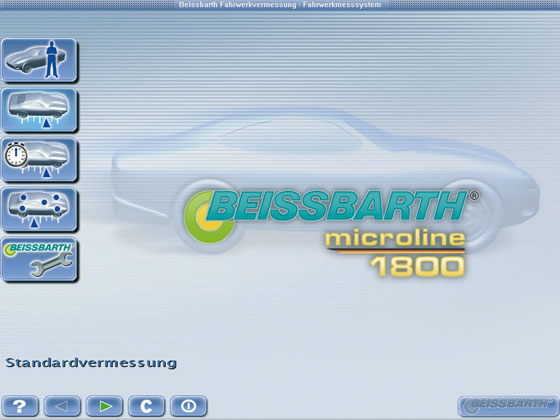Open the car with blue measuring points icon

(x=39, y=209)
